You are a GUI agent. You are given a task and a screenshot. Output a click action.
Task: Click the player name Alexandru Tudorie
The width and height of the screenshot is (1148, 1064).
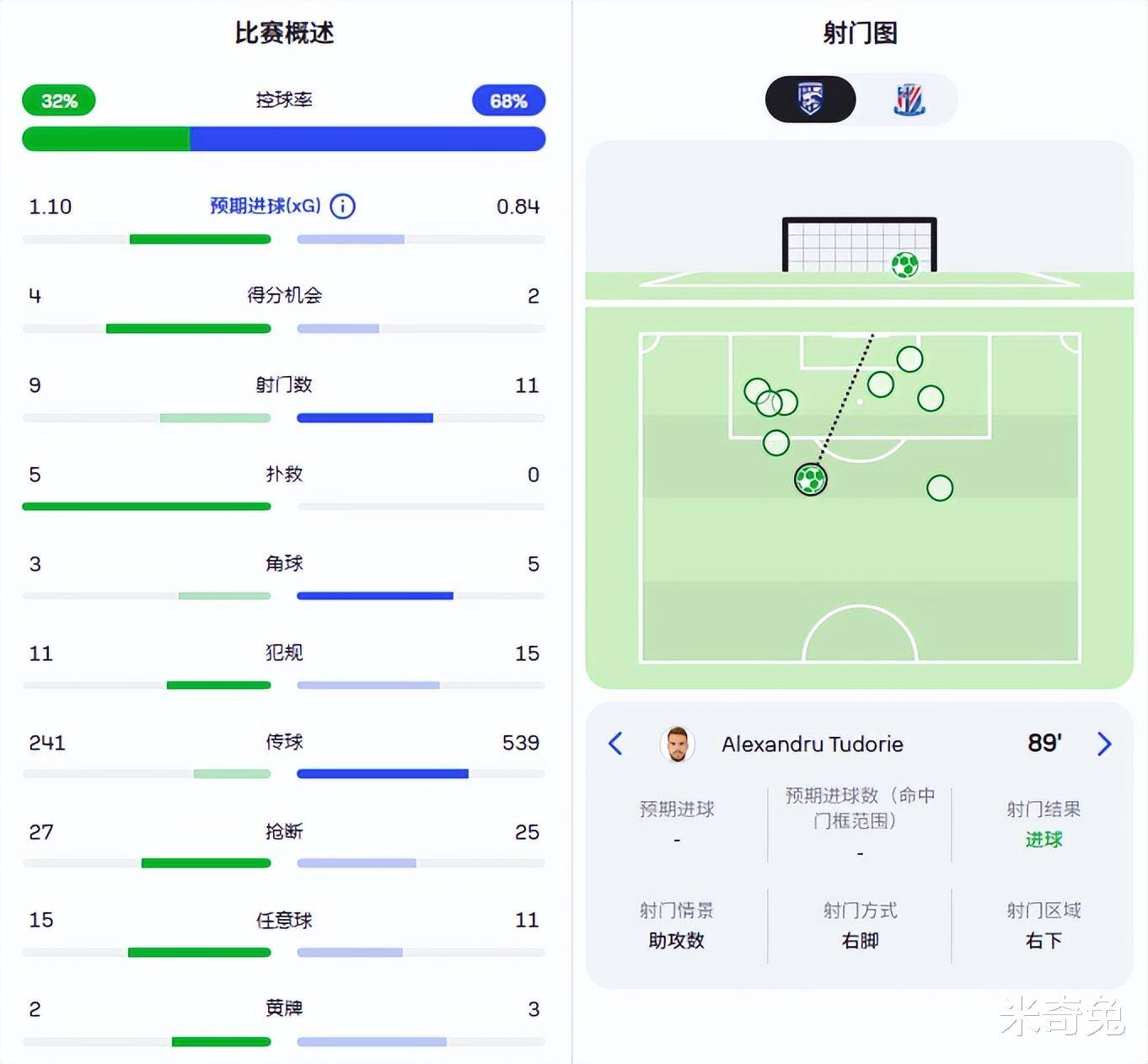(812, 744)
